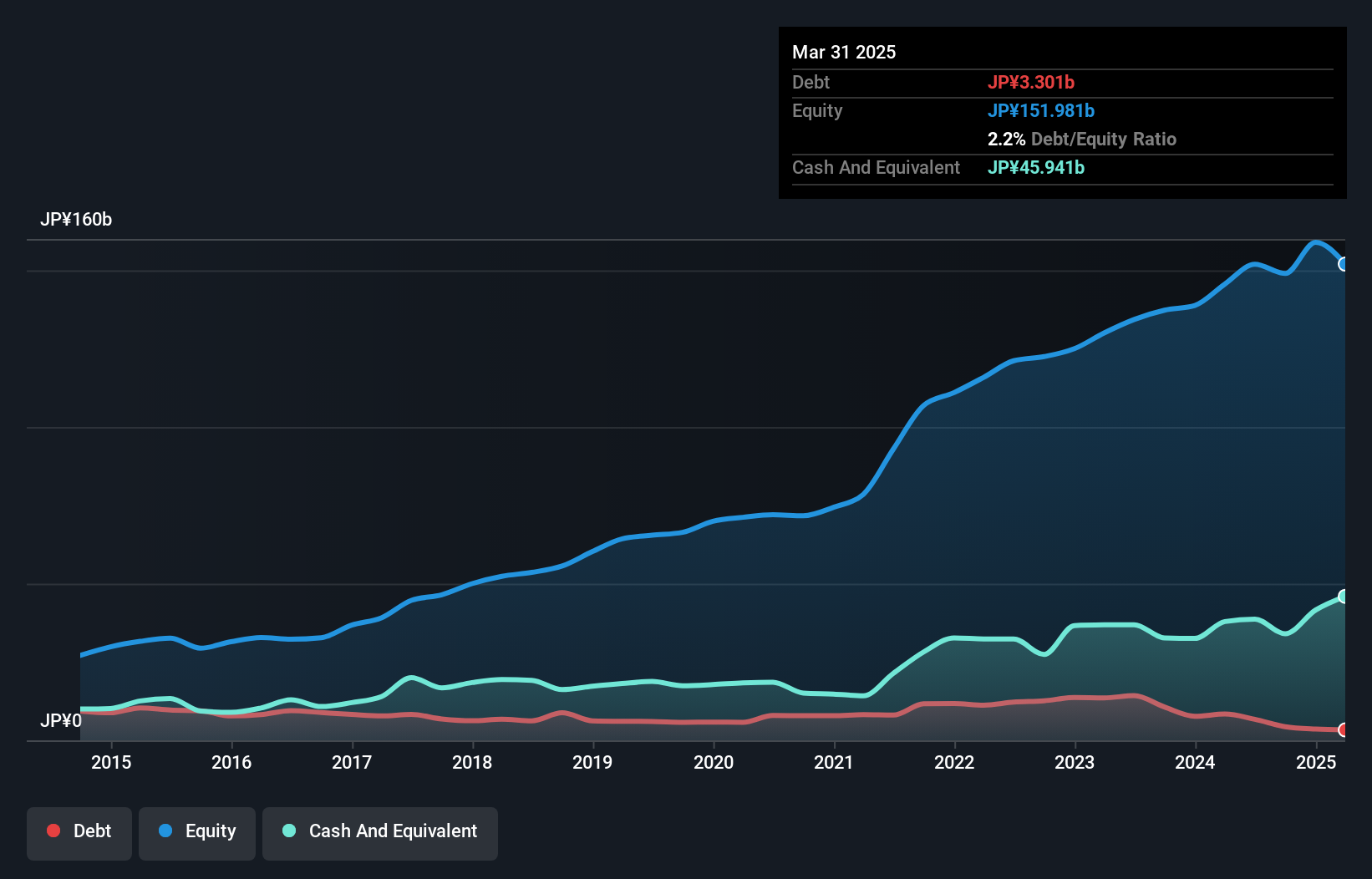Click the red Debt legend dot
The height and width of the screenshot is (879, 1372).
53,831
